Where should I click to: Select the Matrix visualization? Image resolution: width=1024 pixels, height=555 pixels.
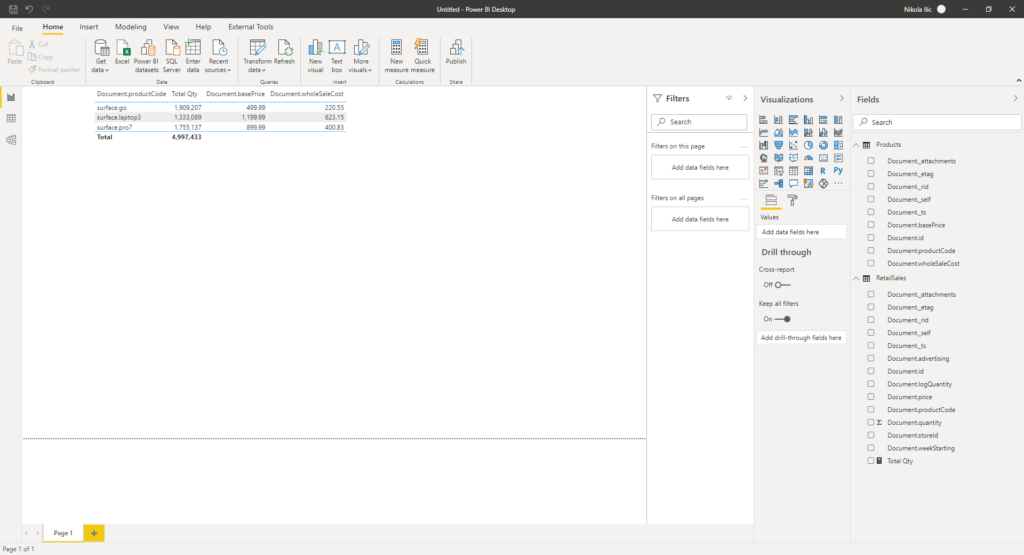808,170
